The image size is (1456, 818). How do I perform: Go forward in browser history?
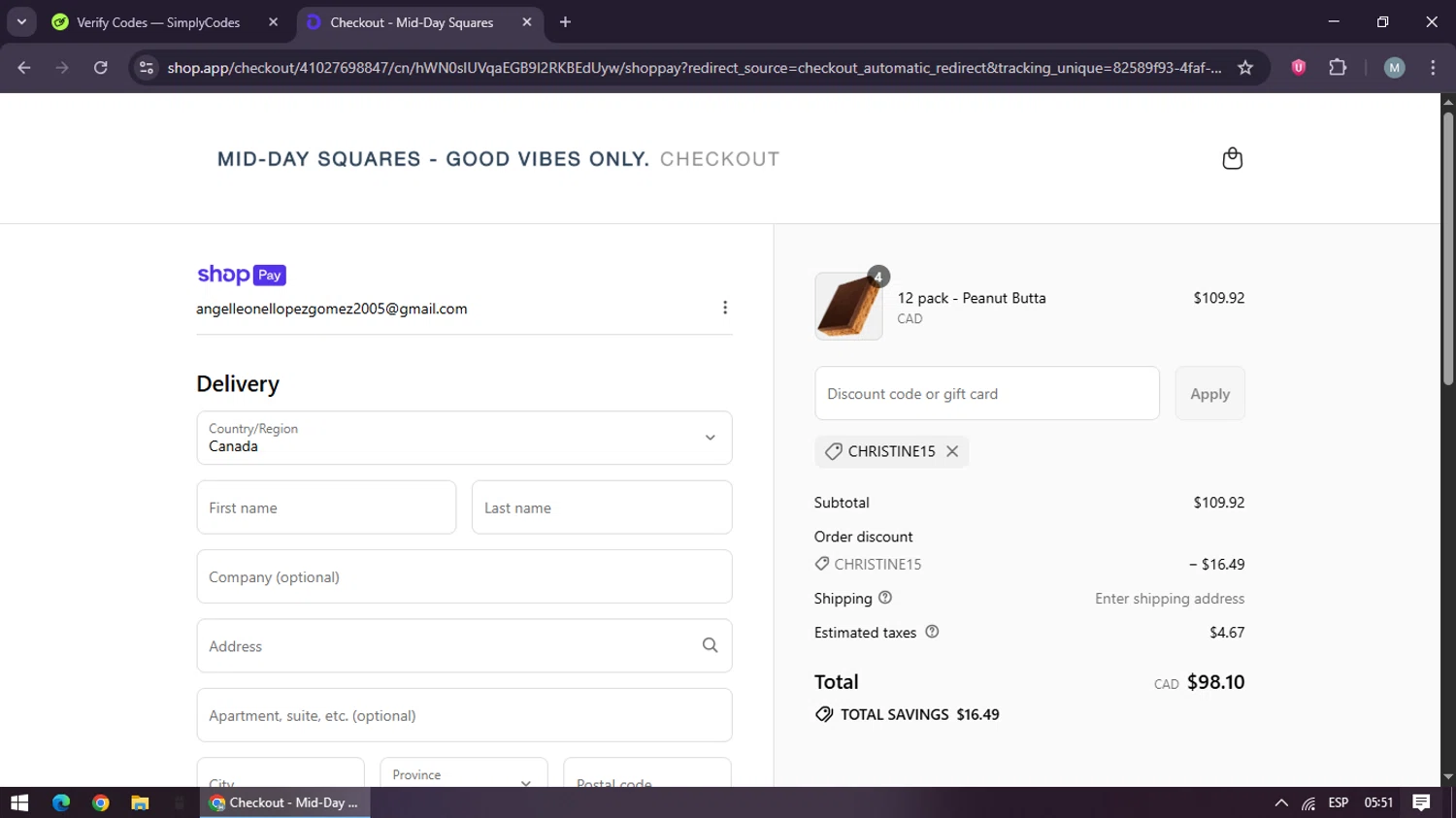(62, 67)
